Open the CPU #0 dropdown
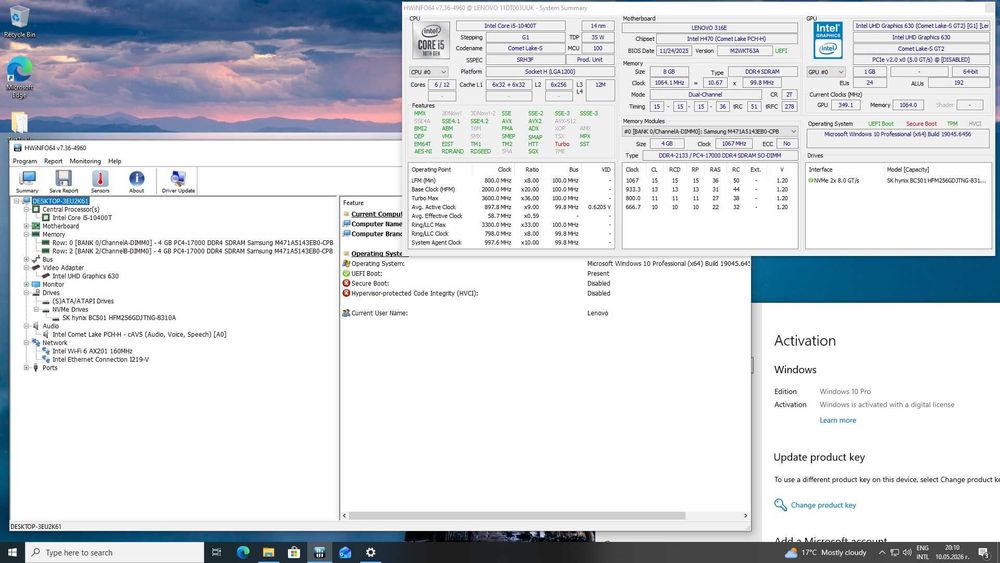This screenshot has height=563, width=1000. [x=429, y=72]
